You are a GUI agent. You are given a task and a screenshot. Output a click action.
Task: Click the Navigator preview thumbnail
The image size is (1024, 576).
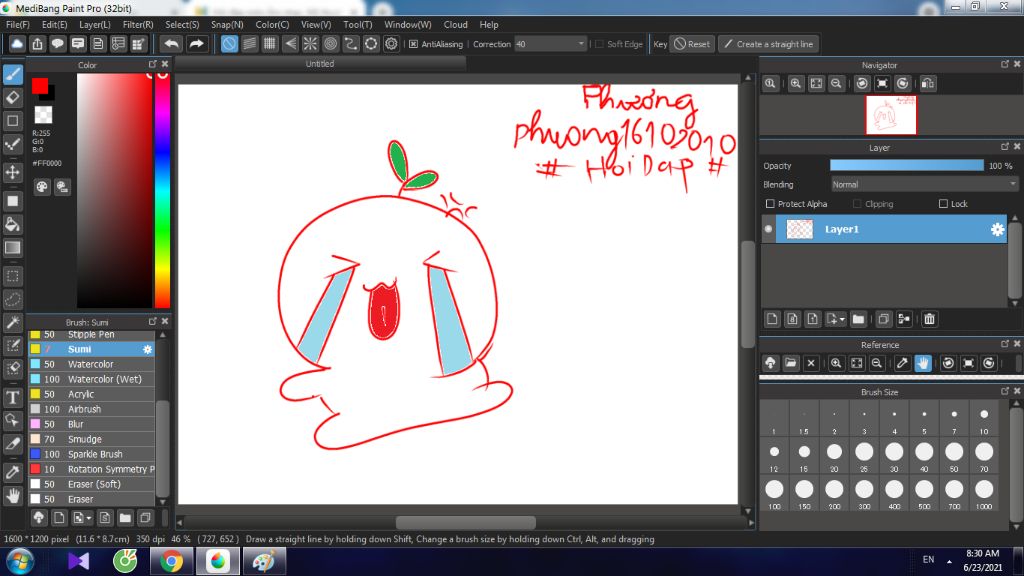[891, 115]
